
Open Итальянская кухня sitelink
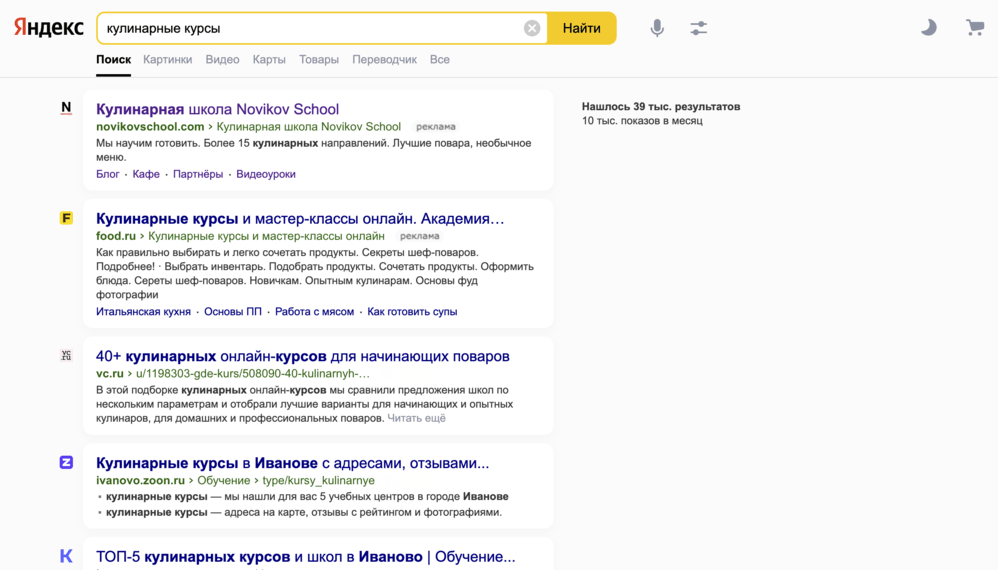(x=143, y=312)
